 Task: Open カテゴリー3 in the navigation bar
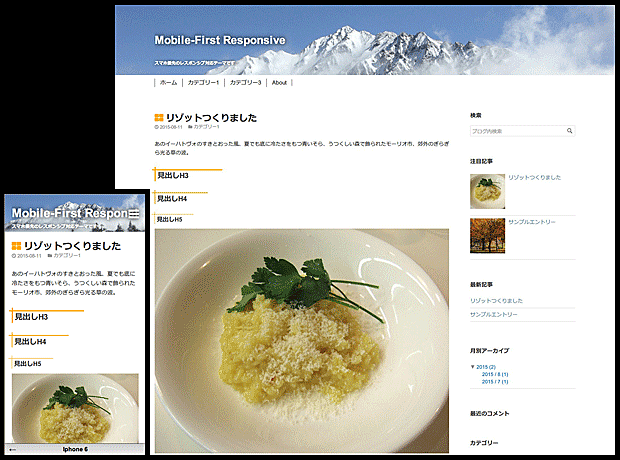[x=246, y=83]
